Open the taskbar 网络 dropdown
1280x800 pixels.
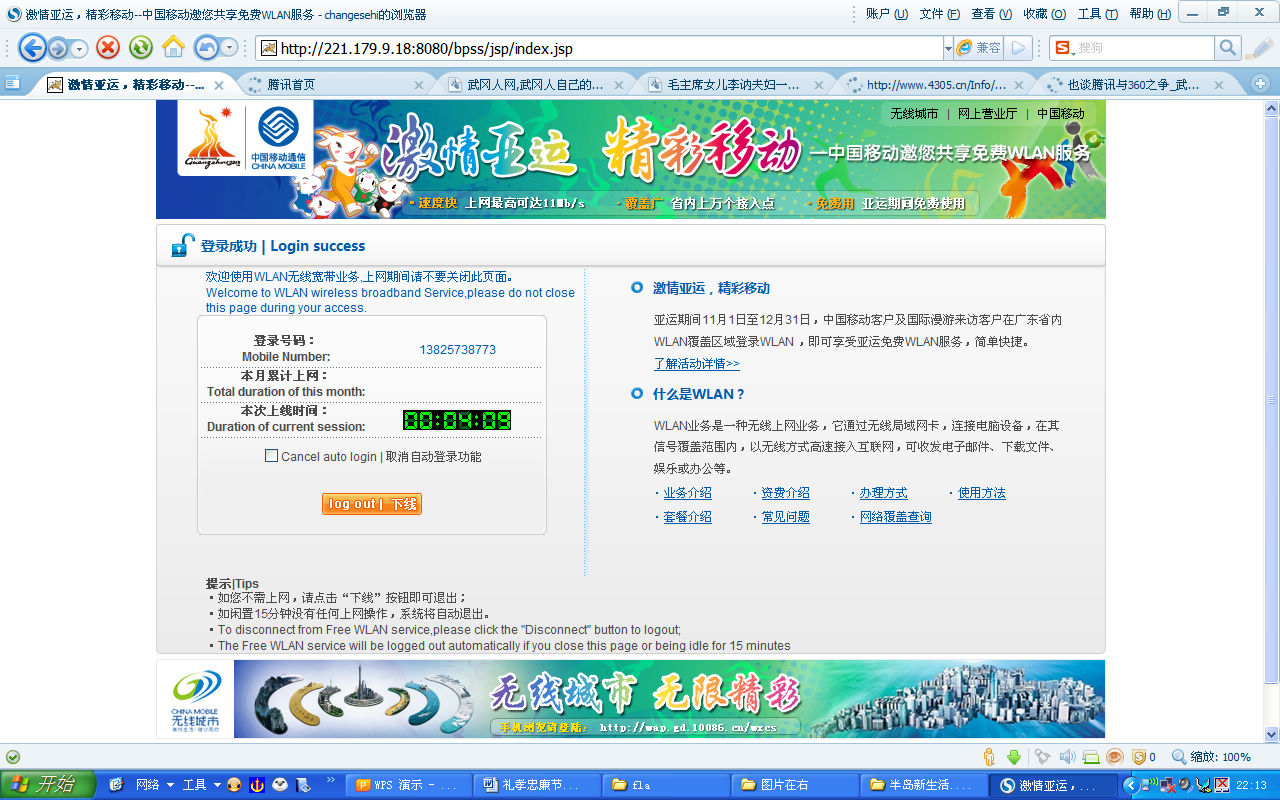154,785
